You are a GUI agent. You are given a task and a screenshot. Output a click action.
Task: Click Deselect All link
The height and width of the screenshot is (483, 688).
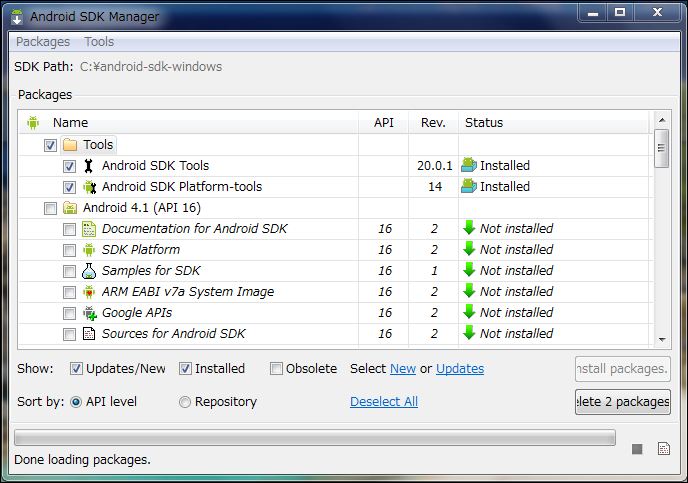tap(384, 401)
